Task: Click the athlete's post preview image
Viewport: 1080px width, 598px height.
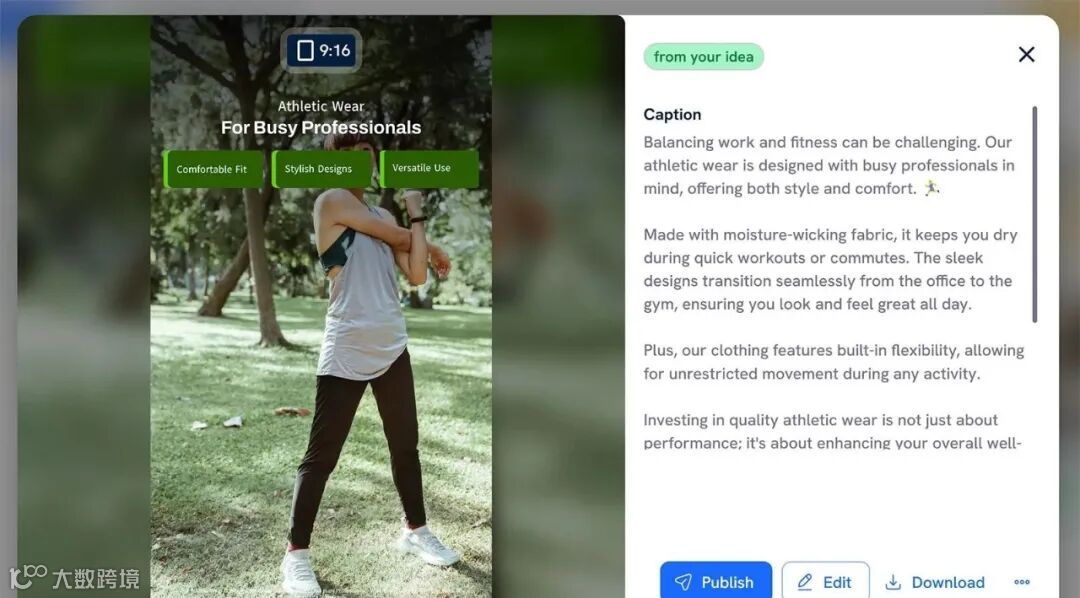Action: point(321,307)
